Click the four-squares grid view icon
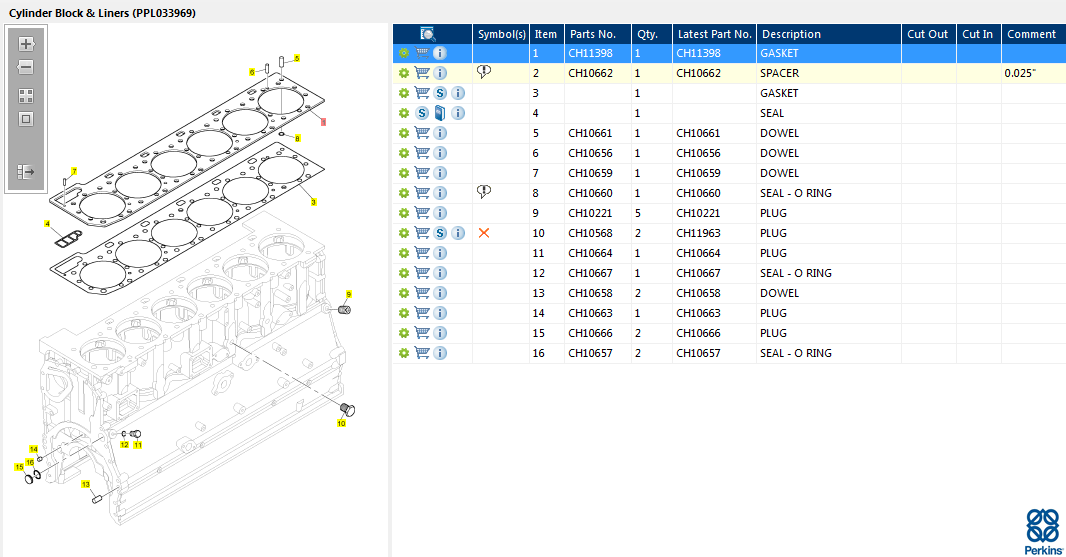Screen dimensions: 1066x557 (x=26, y=96)
